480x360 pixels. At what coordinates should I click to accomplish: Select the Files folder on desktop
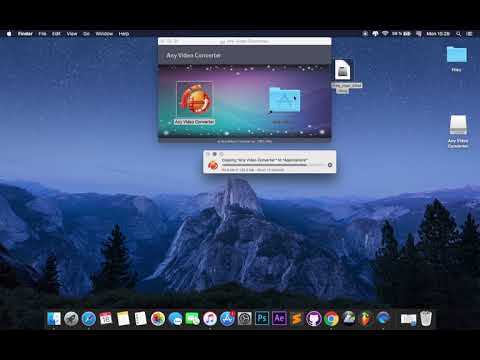(x=456, y=54)
